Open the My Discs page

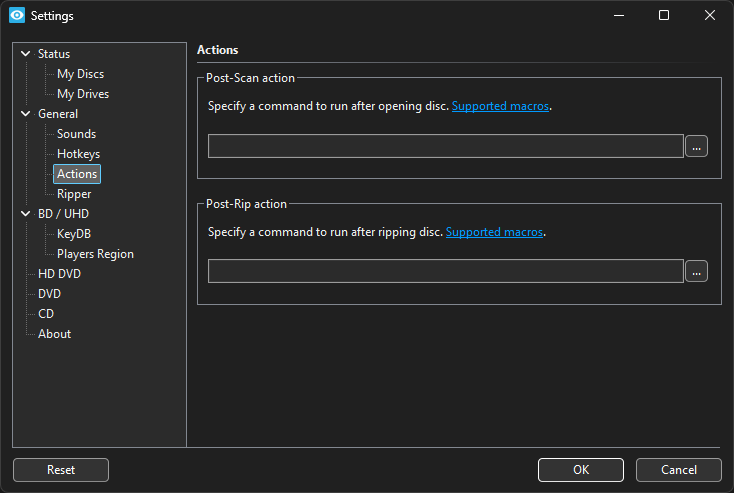coord(81,74)
